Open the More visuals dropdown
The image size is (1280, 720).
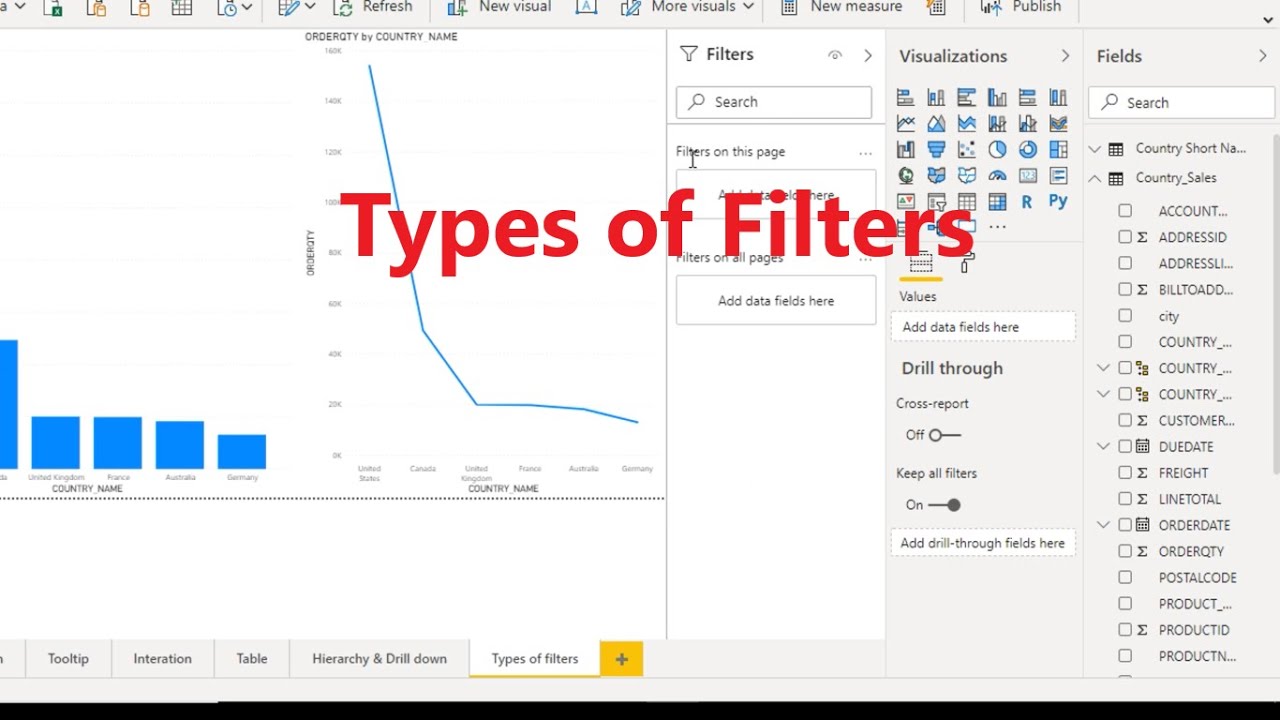[x=687, y=7]
